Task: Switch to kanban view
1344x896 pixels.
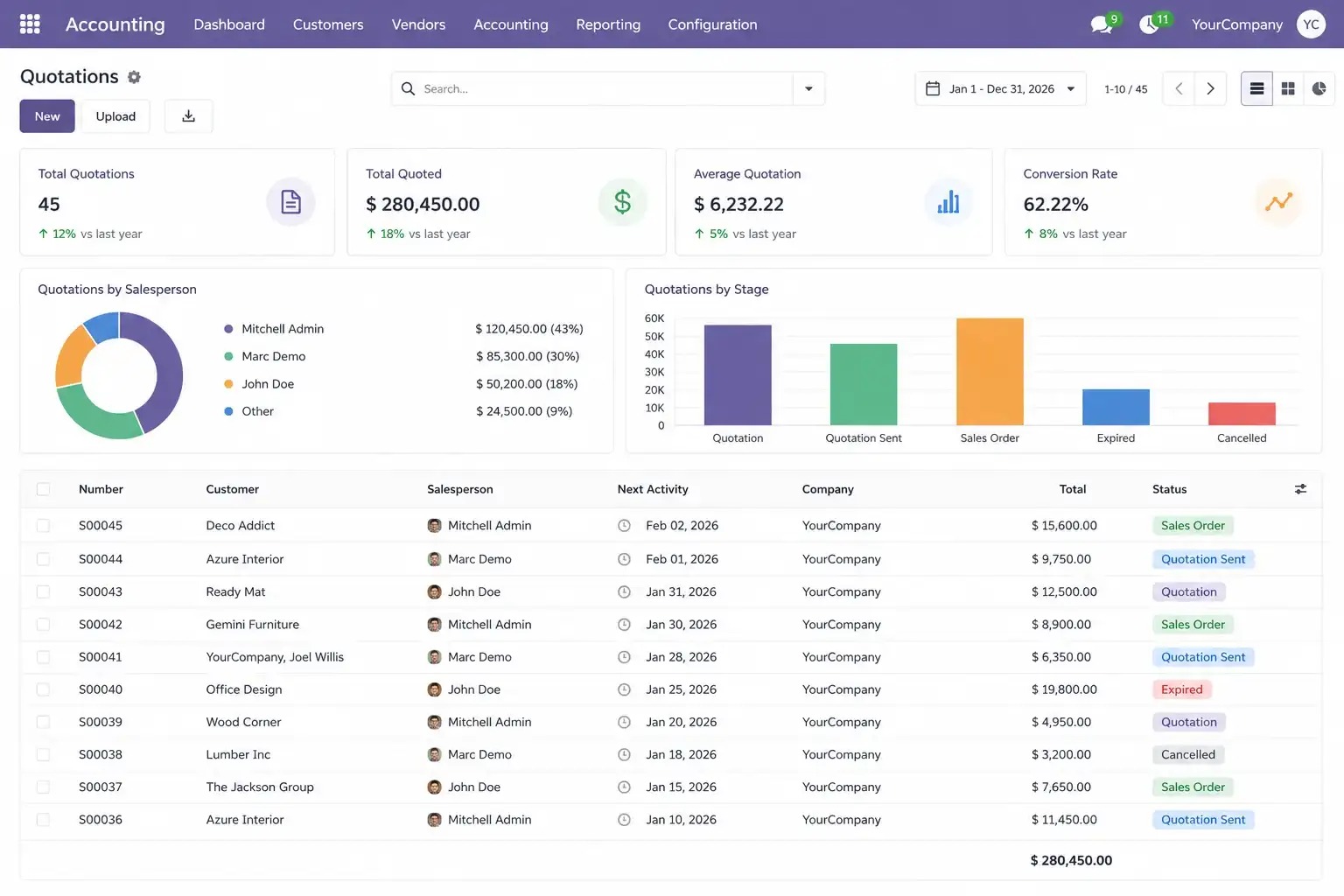Action: pos(1288,88)
